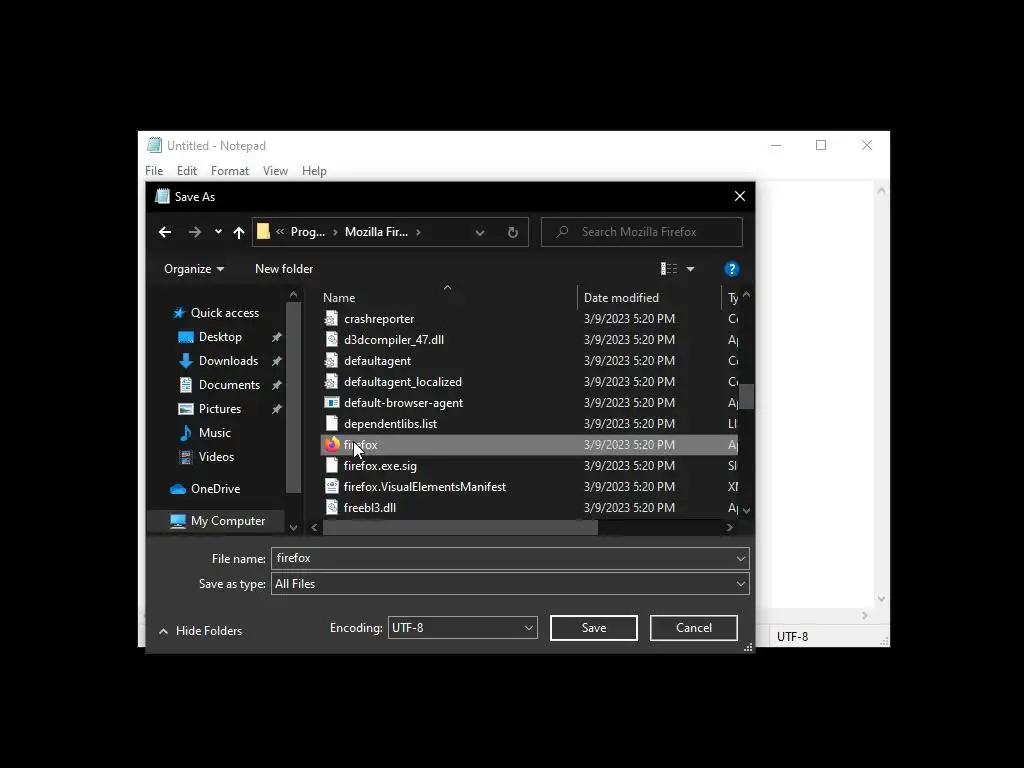1024x768 pixels.
Task: Click the File name input field
Action: (502, 558)
